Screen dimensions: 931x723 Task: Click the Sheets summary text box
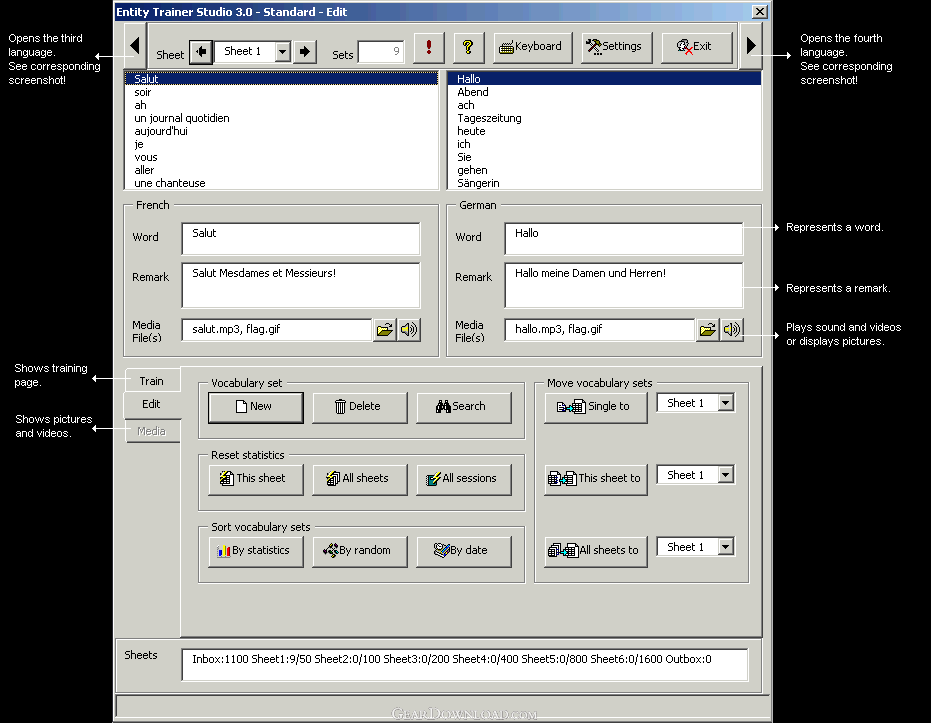click(x=464, y=664)
